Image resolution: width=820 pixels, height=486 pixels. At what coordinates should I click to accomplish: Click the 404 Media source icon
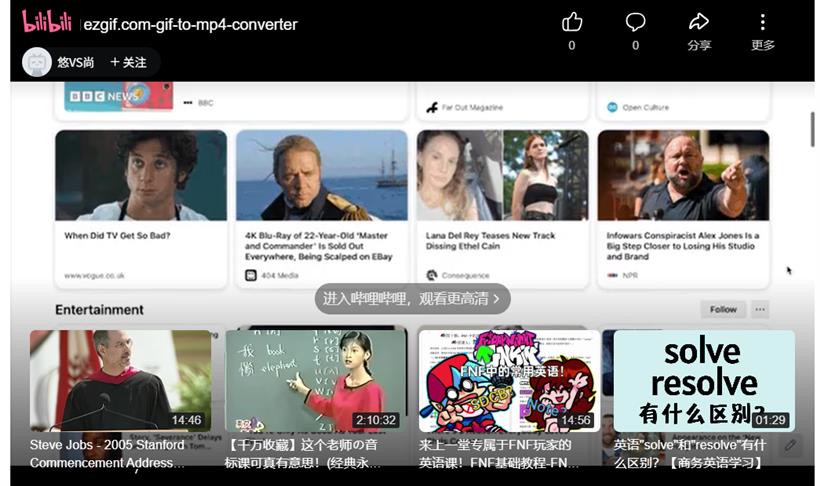click(x=250, y=275)
